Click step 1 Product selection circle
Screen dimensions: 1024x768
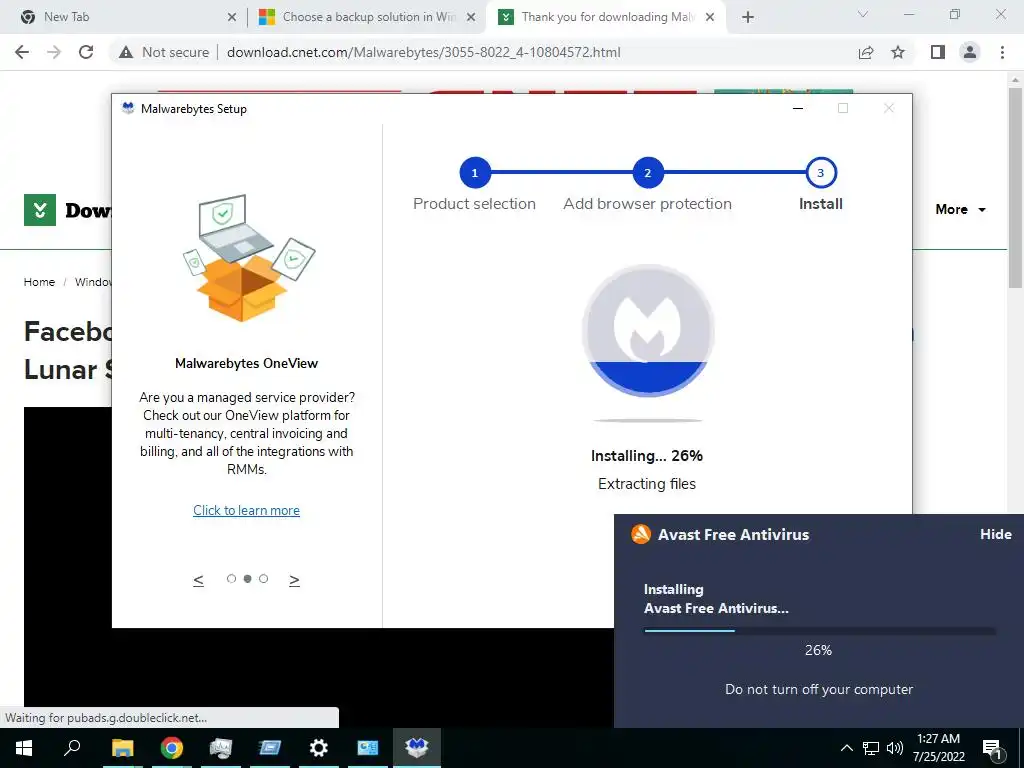[475, 173]
